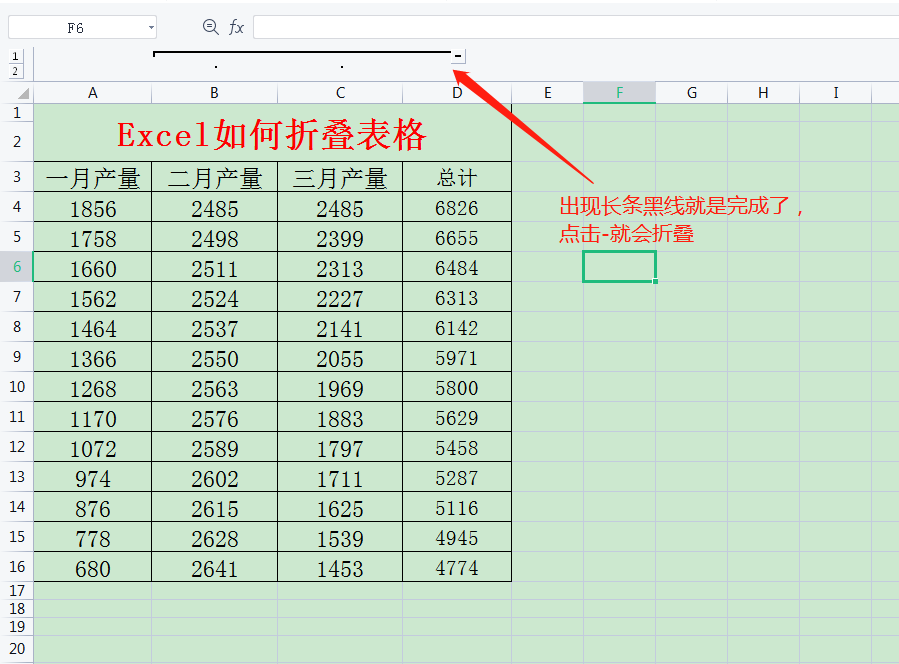
Task: Show outline level 1 columns
Action: click(x=15, y=56)
